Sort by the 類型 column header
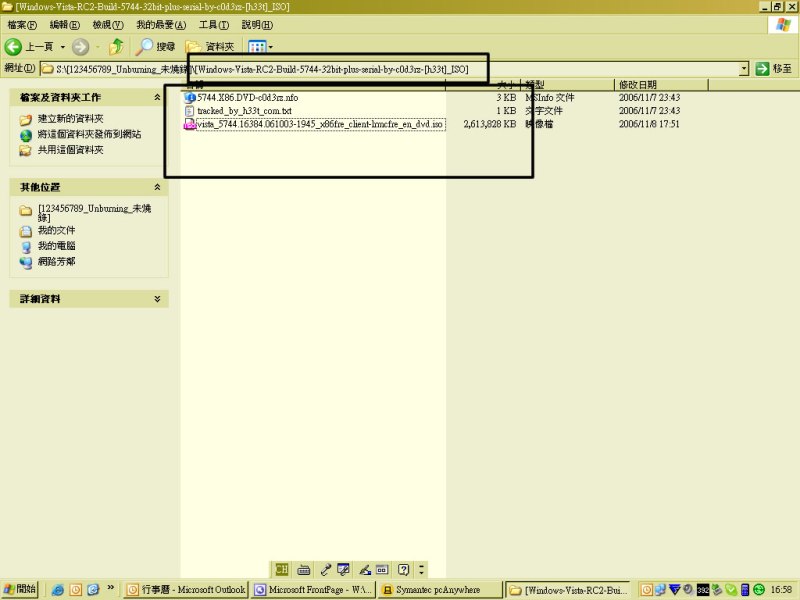Screen dimensions: 800x600 pyautogui.click(x=567, y=85)
